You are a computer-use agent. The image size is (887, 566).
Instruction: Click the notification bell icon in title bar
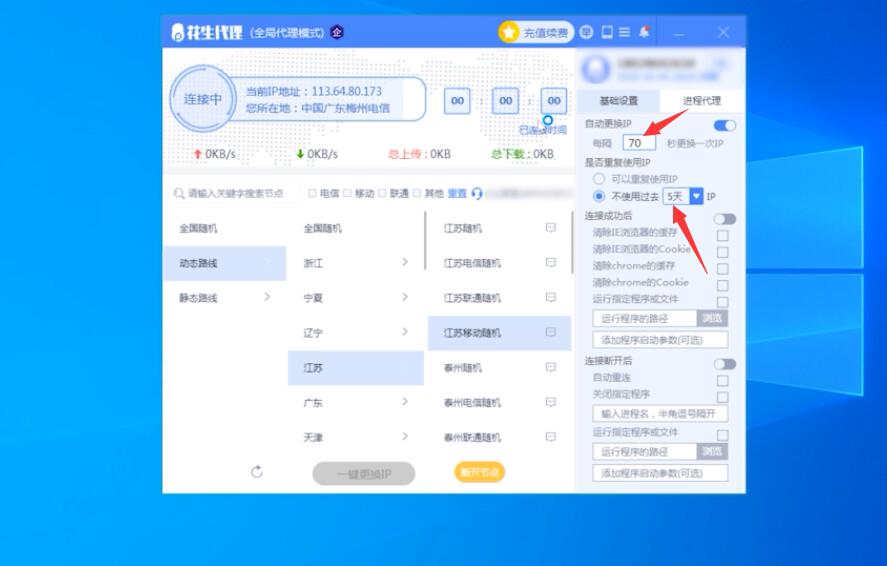click(644, 32)
